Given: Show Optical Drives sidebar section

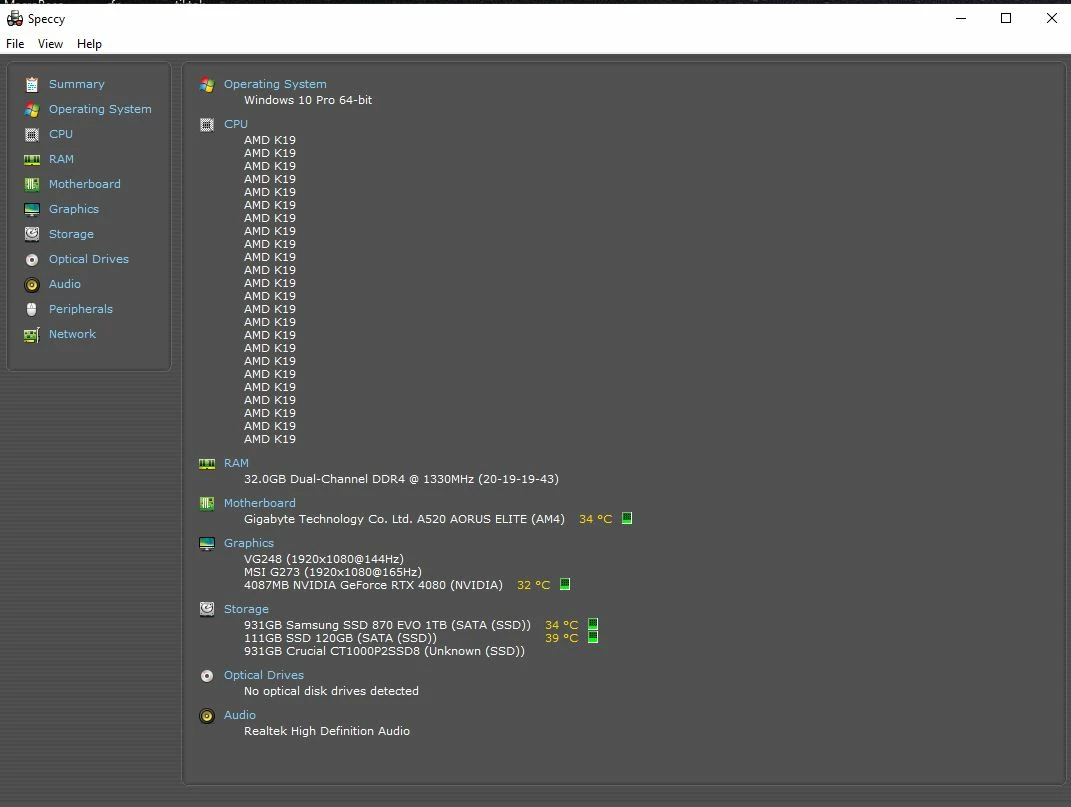Looking at the screenshot, I should pyautogui.click(x=89, y=259).
